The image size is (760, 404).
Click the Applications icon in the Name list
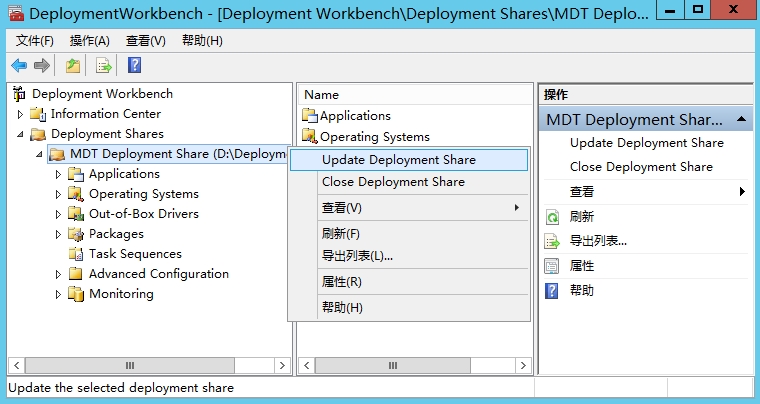(310, 115)
